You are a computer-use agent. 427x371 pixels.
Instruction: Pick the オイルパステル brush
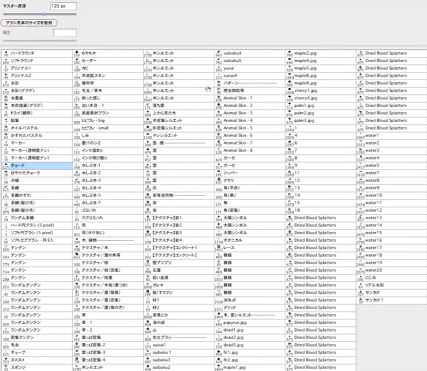pos(37,128)
